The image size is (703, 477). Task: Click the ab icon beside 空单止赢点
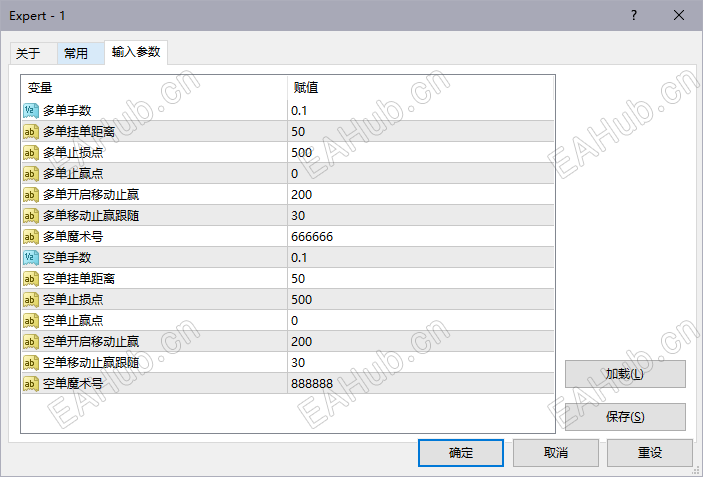coord(31,321)
